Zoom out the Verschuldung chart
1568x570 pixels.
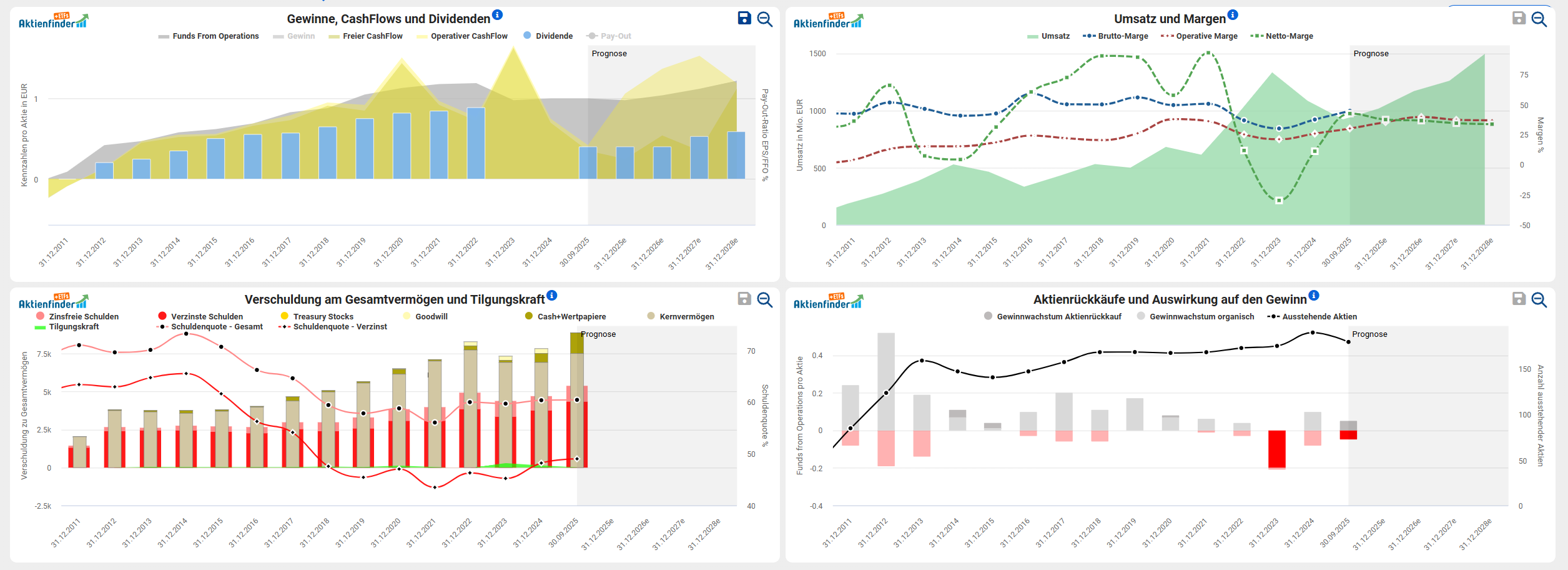point(764,299)
